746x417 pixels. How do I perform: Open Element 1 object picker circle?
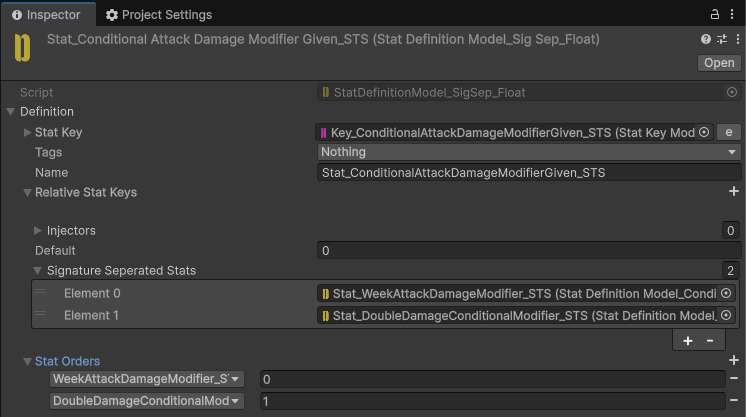point(726,315)
